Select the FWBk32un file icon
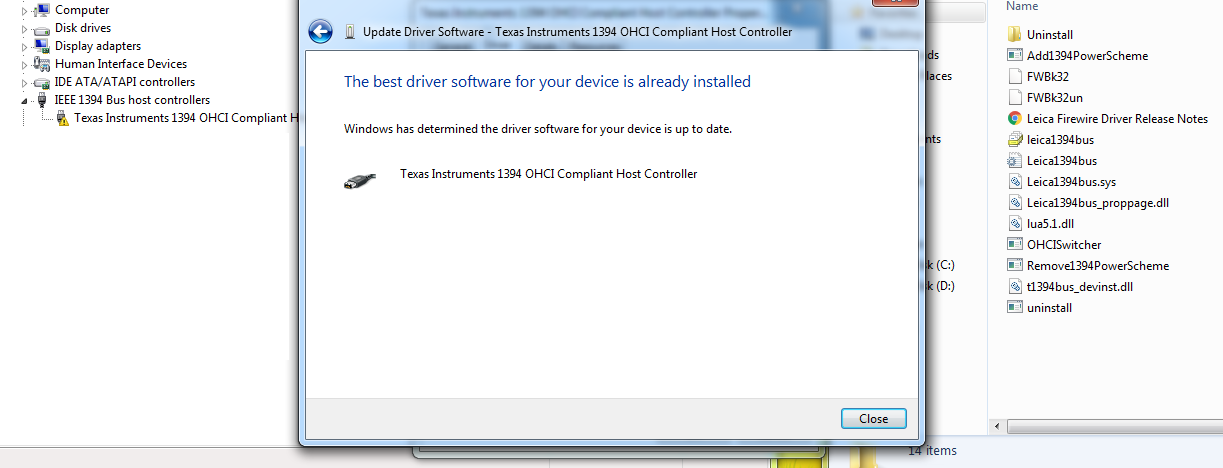The image size is (1223, 468). (x=1015, y=98)
